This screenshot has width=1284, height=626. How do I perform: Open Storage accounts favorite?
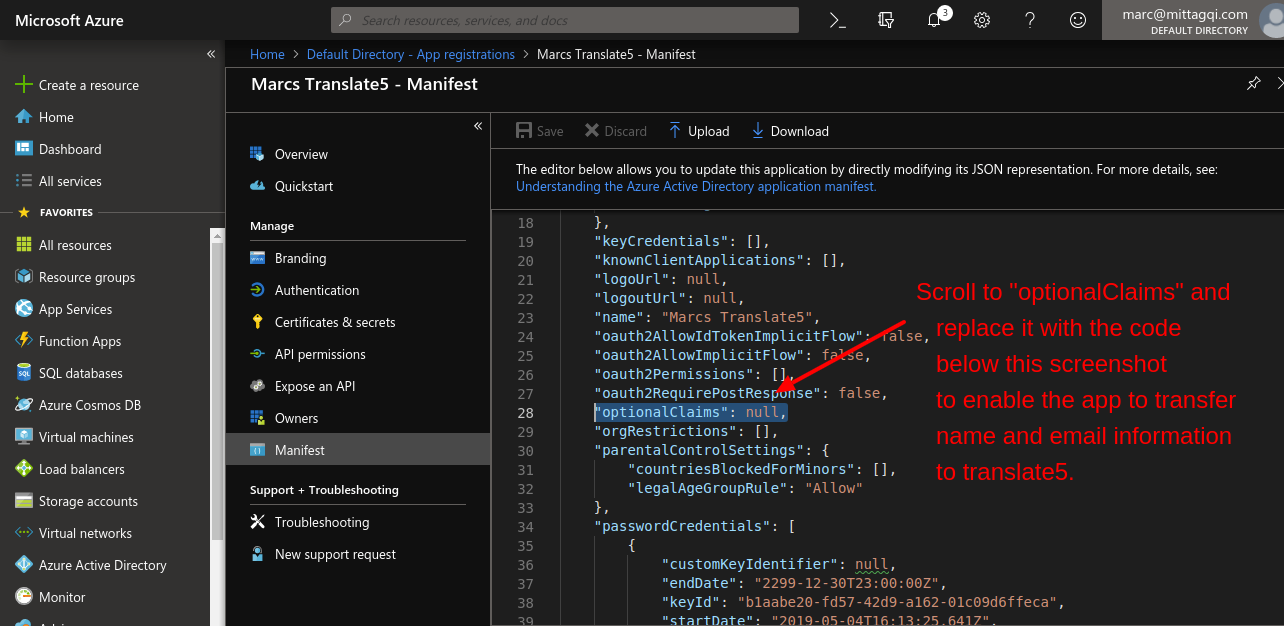[x=76, y=501]
